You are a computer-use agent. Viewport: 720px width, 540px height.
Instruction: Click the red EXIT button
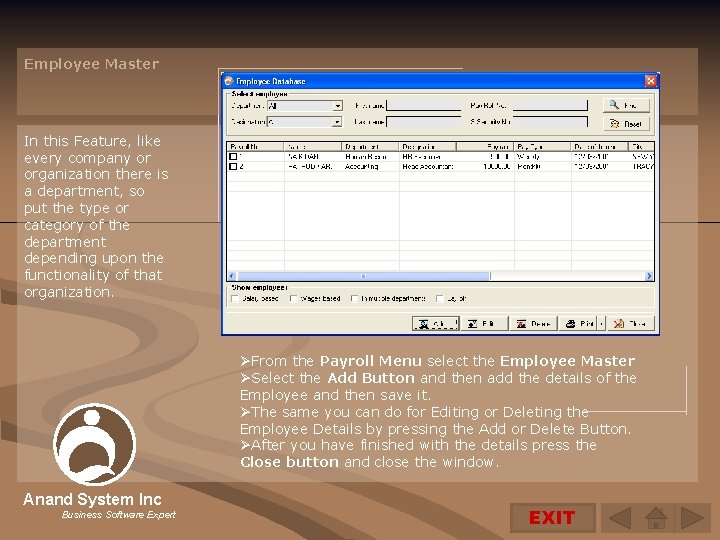pos(552,518)
